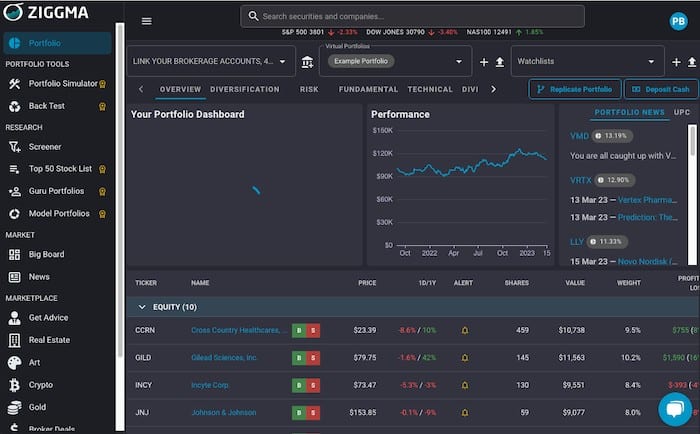Upload a virtual portfolio file icon

coord(500,62)
